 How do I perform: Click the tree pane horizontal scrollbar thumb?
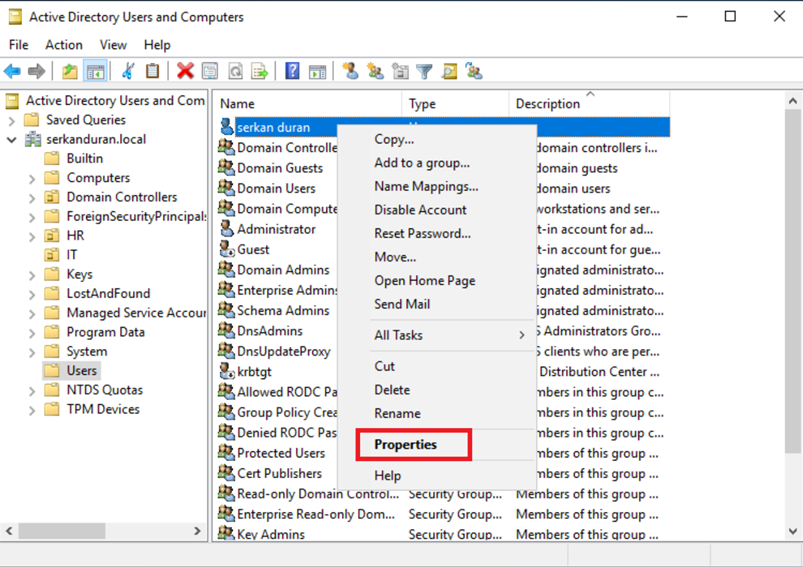(62, 531)
